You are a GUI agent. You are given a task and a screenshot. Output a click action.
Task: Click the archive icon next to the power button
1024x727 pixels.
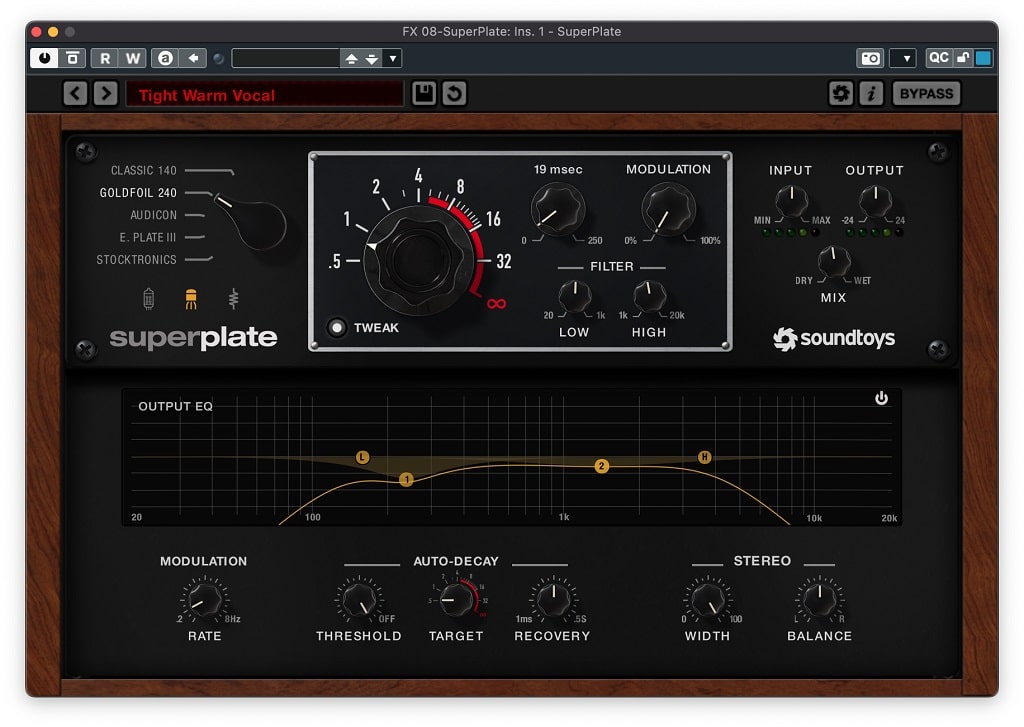(x=72, y=58)
